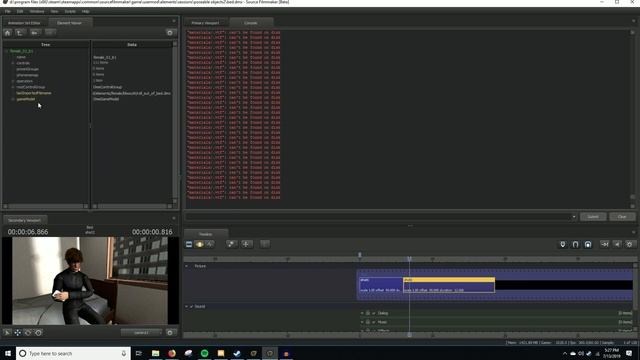Click the fourth timeline toolbar tool icon
The image size is (640, 360).
point(231,244)
